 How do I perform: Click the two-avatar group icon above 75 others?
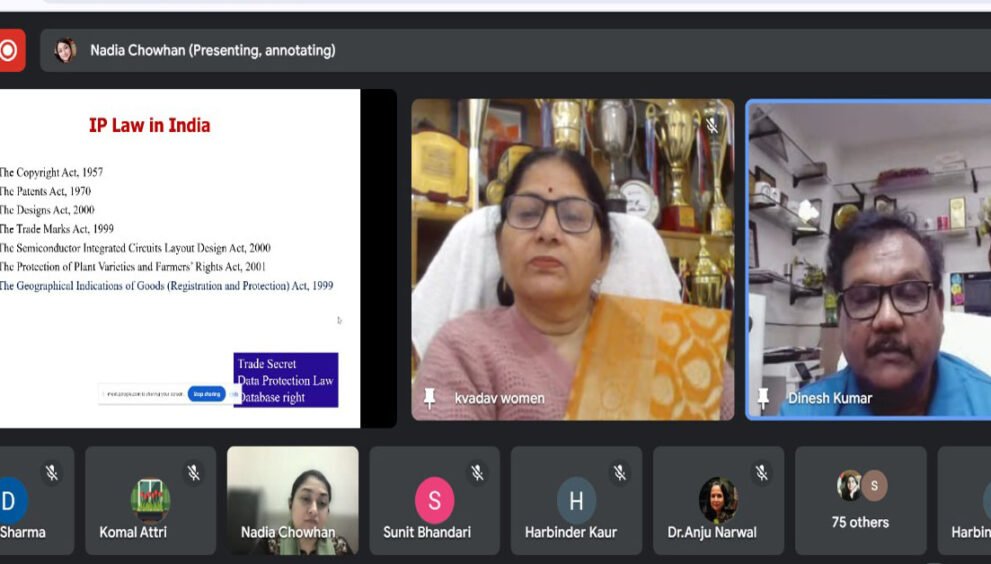point(862,486)
